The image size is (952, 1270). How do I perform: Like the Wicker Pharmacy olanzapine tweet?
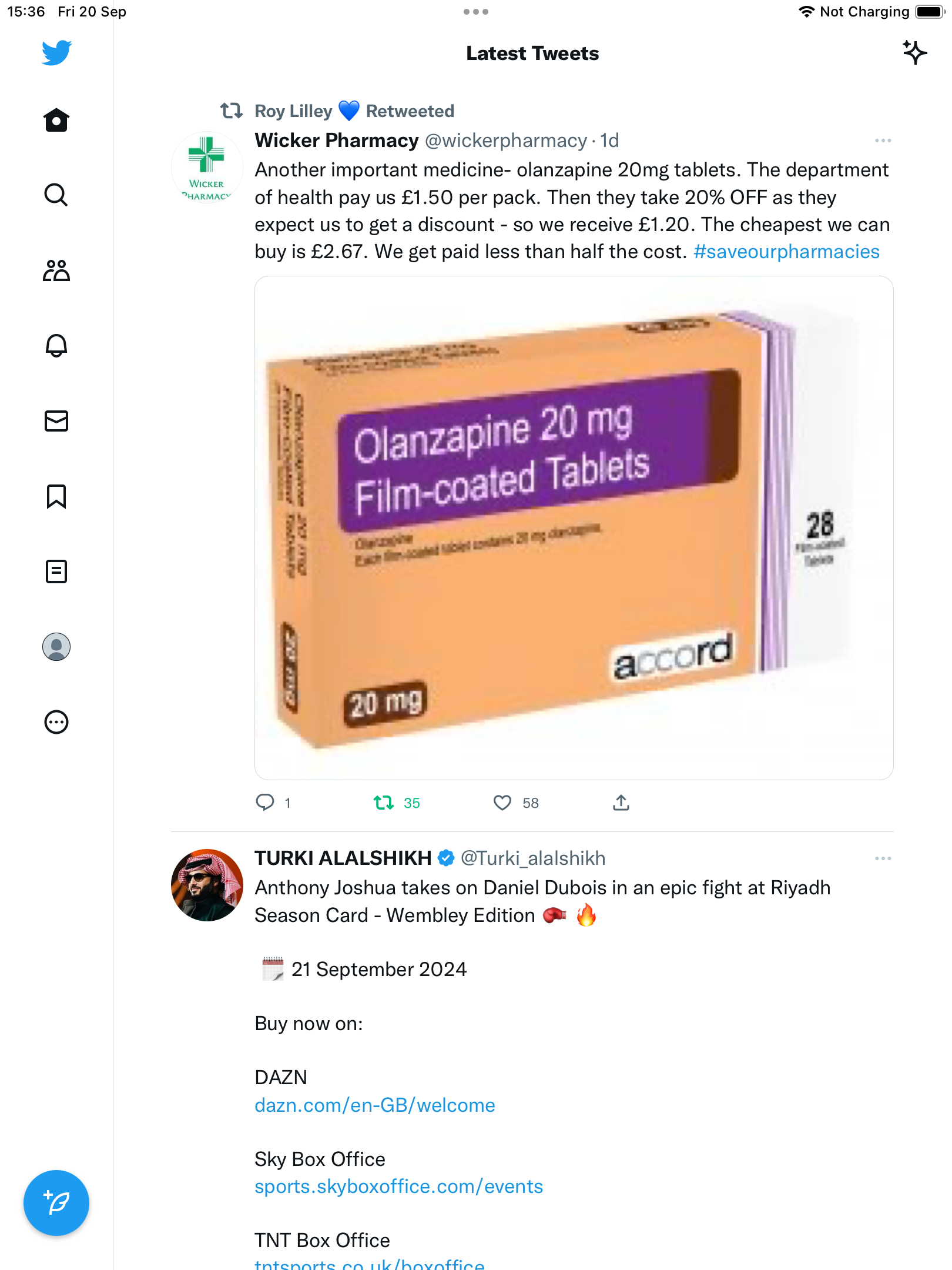coord(502,803)
